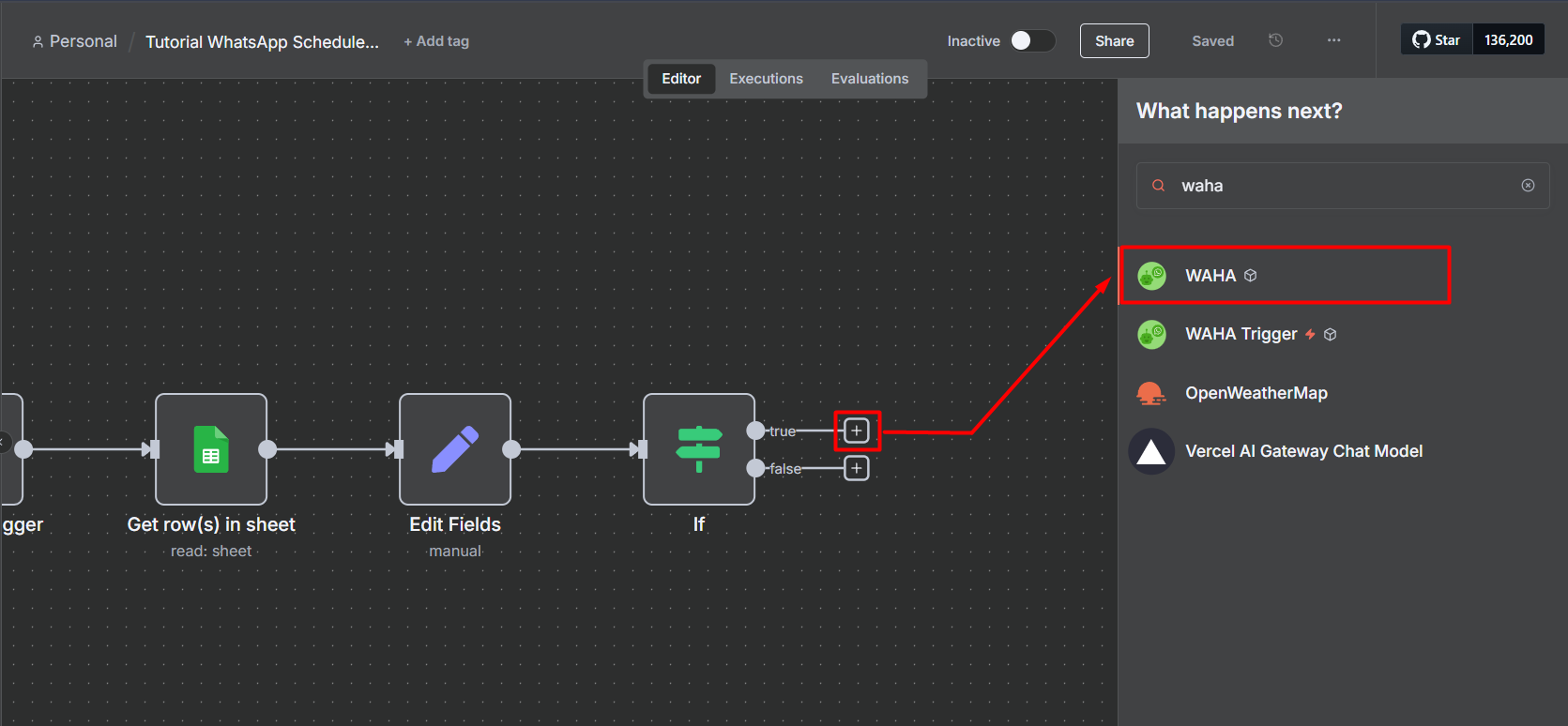Open the Get row(s) in sheet node
1568x726 pixels.
coord(211,449)
